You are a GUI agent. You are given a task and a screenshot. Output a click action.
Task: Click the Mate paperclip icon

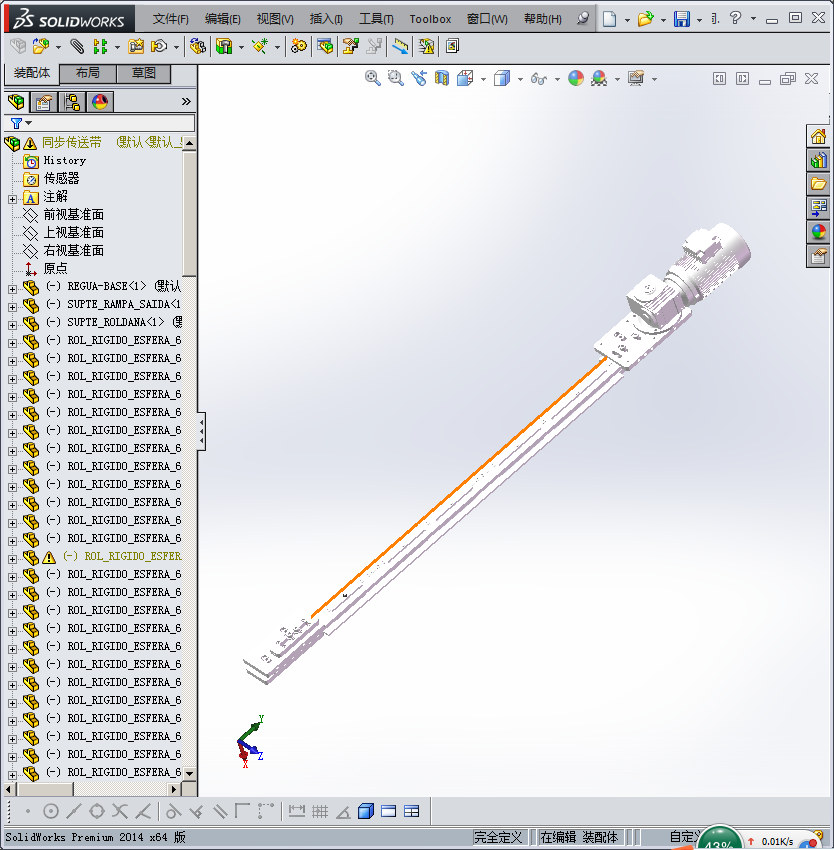(x=77, y=46)
